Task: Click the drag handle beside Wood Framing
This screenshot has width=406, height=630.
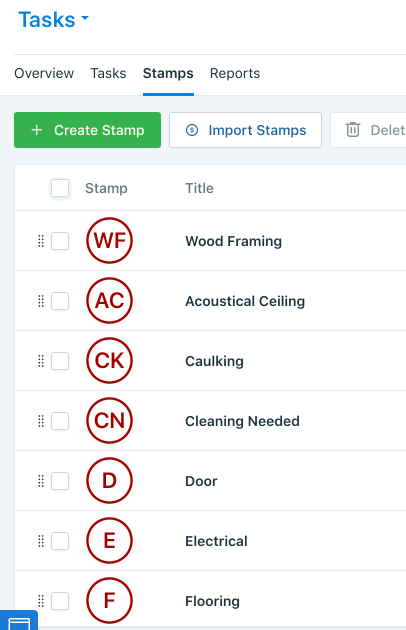Action: tap(41, 241)
